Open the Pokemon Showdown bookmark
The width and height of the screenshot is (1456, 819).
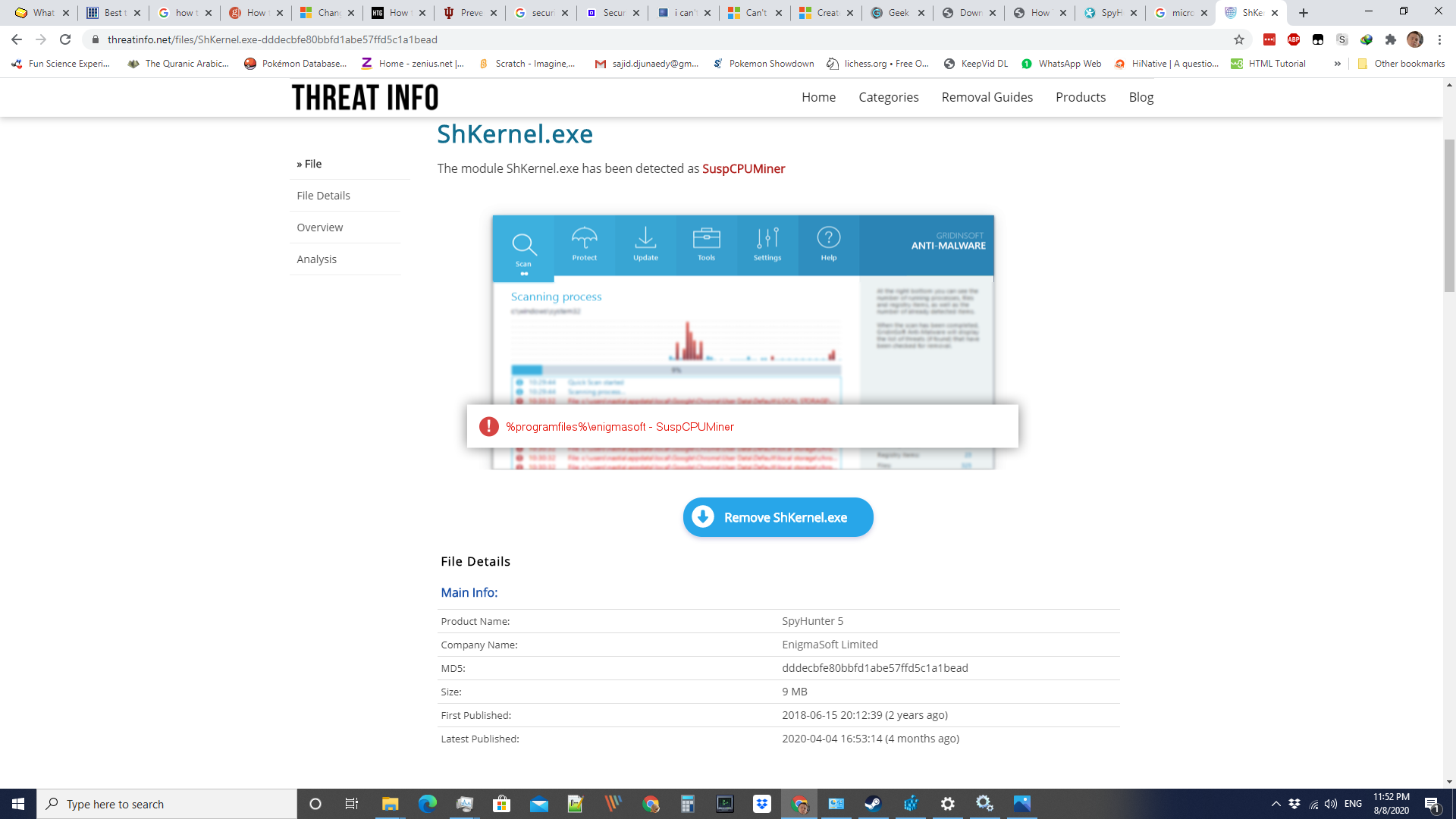pyautogui.click(x=764, y=64)
